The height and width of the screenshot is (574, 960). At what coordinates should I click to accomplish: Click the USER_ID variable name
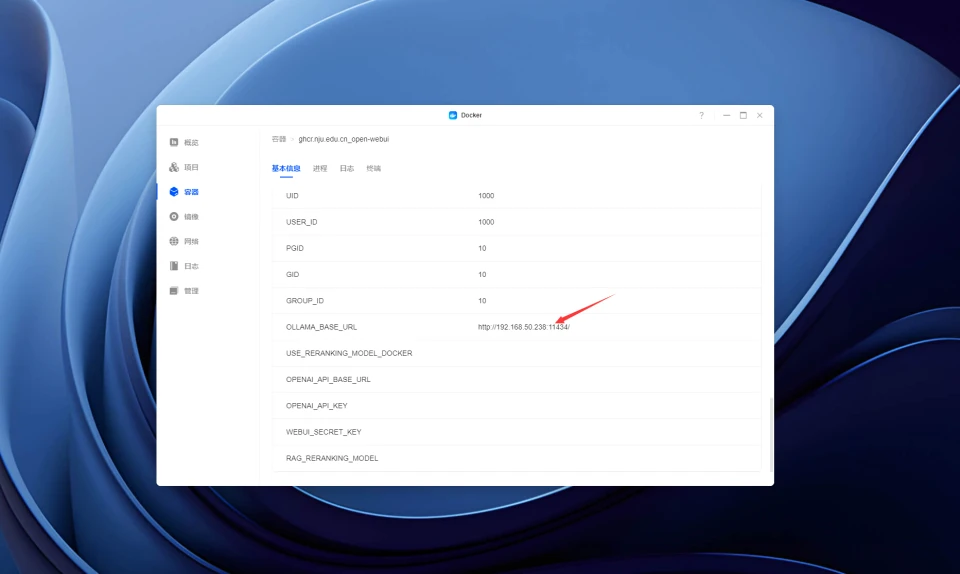coord(302,222)
